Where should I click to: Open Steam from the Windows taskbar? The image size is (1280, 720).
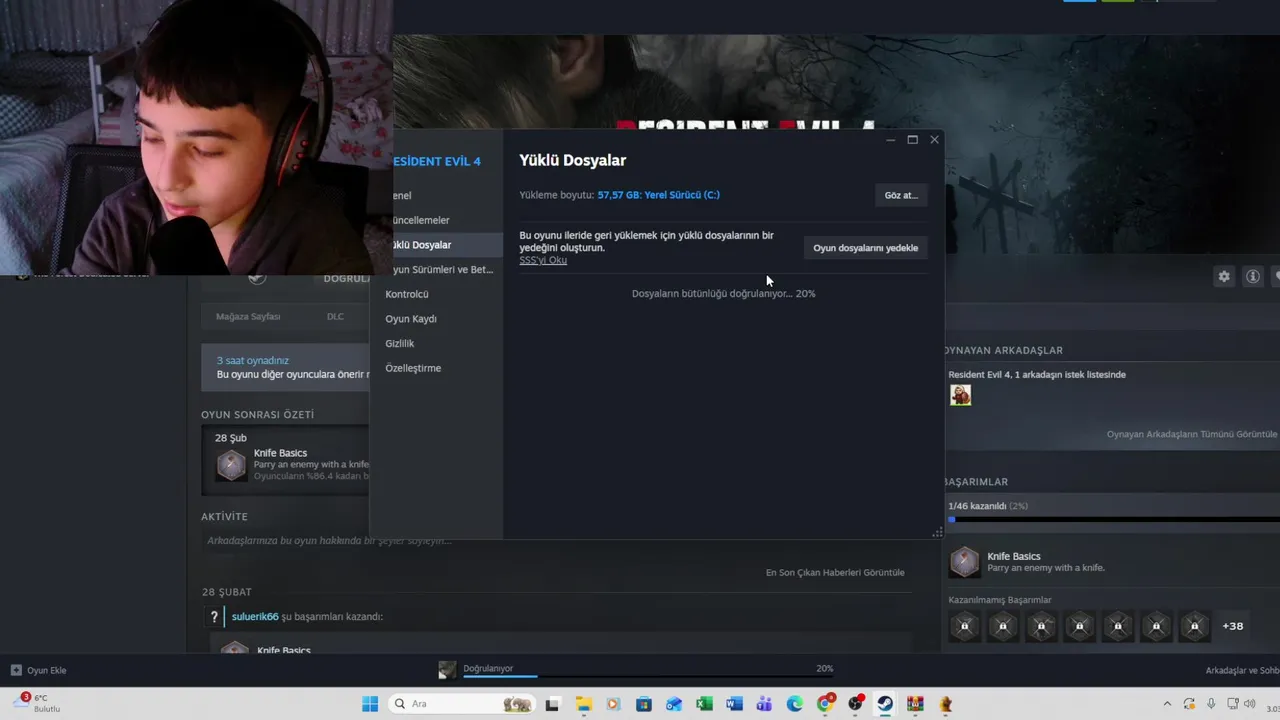coord(885,704)
